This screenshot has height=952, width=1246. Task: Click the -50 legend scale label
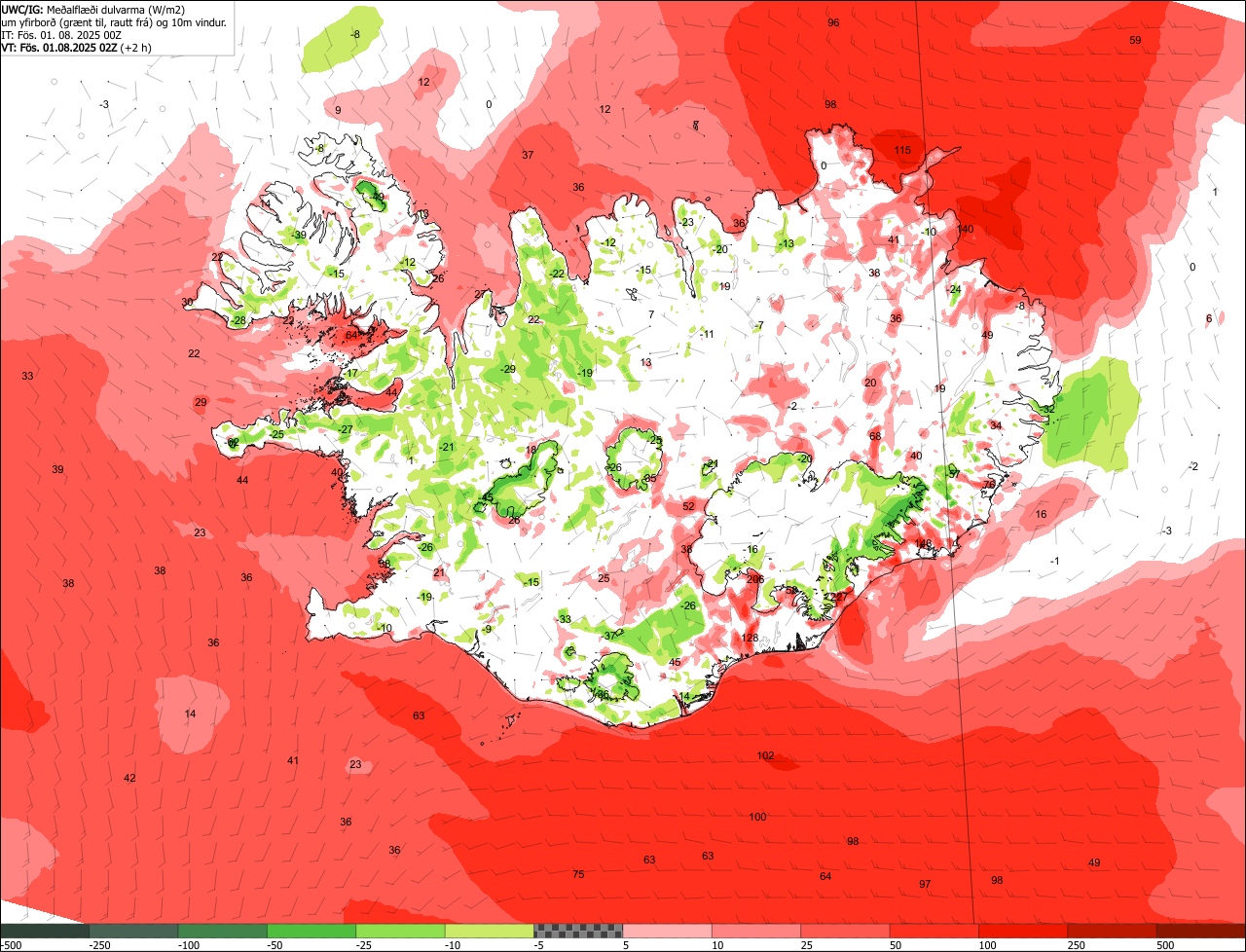click(275, 945)
